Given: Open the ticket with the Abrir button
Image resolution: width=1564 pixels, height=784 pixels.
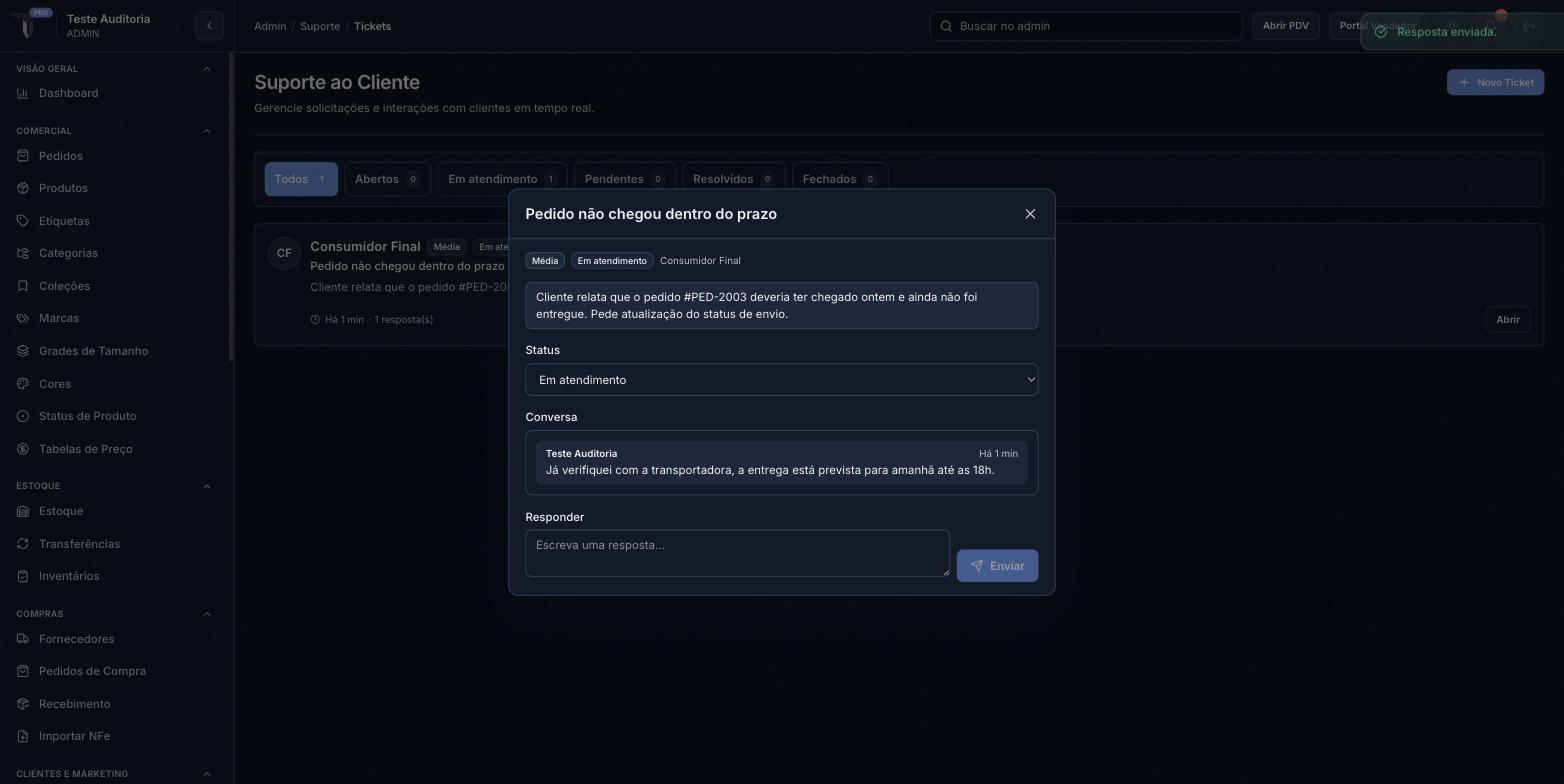Looking at the screenshot, I should click(x=1508, y=320).
